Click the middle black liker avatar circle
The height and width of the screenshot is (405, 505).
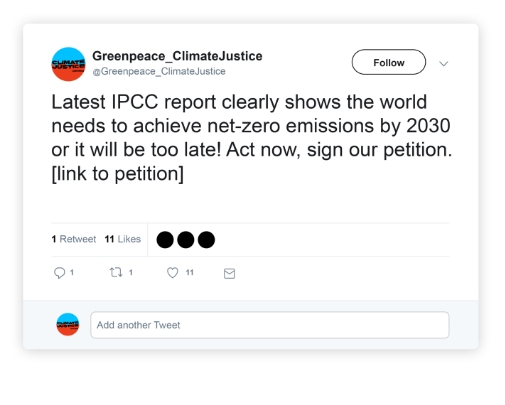pos(186,240)
